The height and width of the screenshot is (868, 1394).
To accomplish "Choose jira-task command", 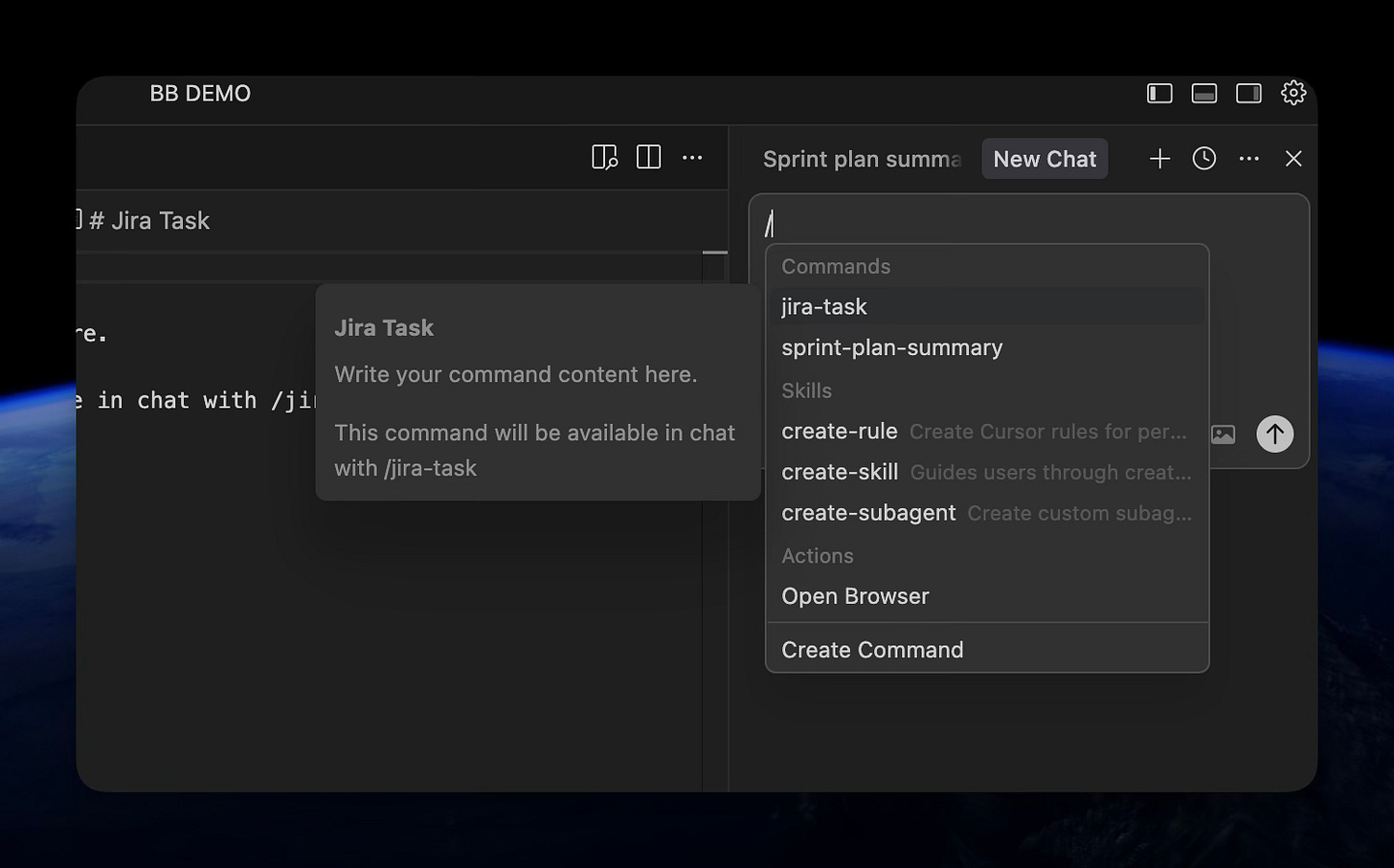I will 987,306.
